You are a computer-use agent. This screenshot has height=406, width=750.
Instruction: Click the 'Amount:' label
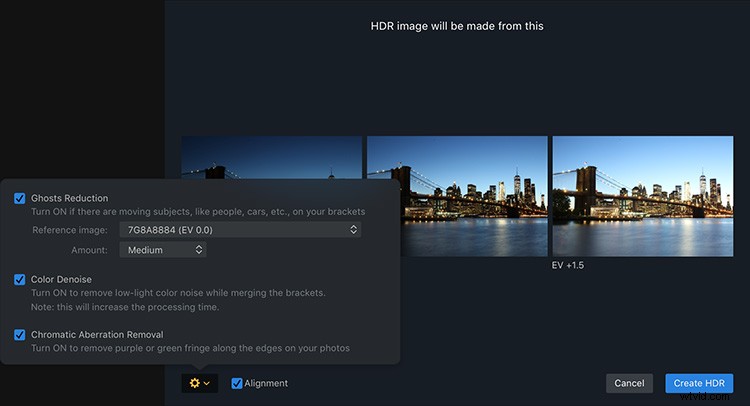click(x=89, y=250)
